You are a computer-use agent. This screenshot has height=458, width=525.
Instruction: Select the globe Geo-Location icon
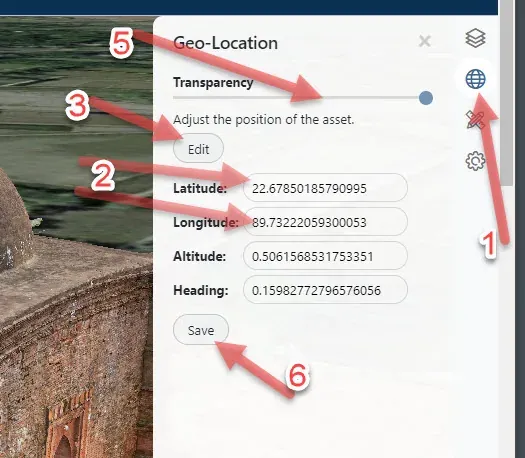pyautogui.click(x=475, y=79)
